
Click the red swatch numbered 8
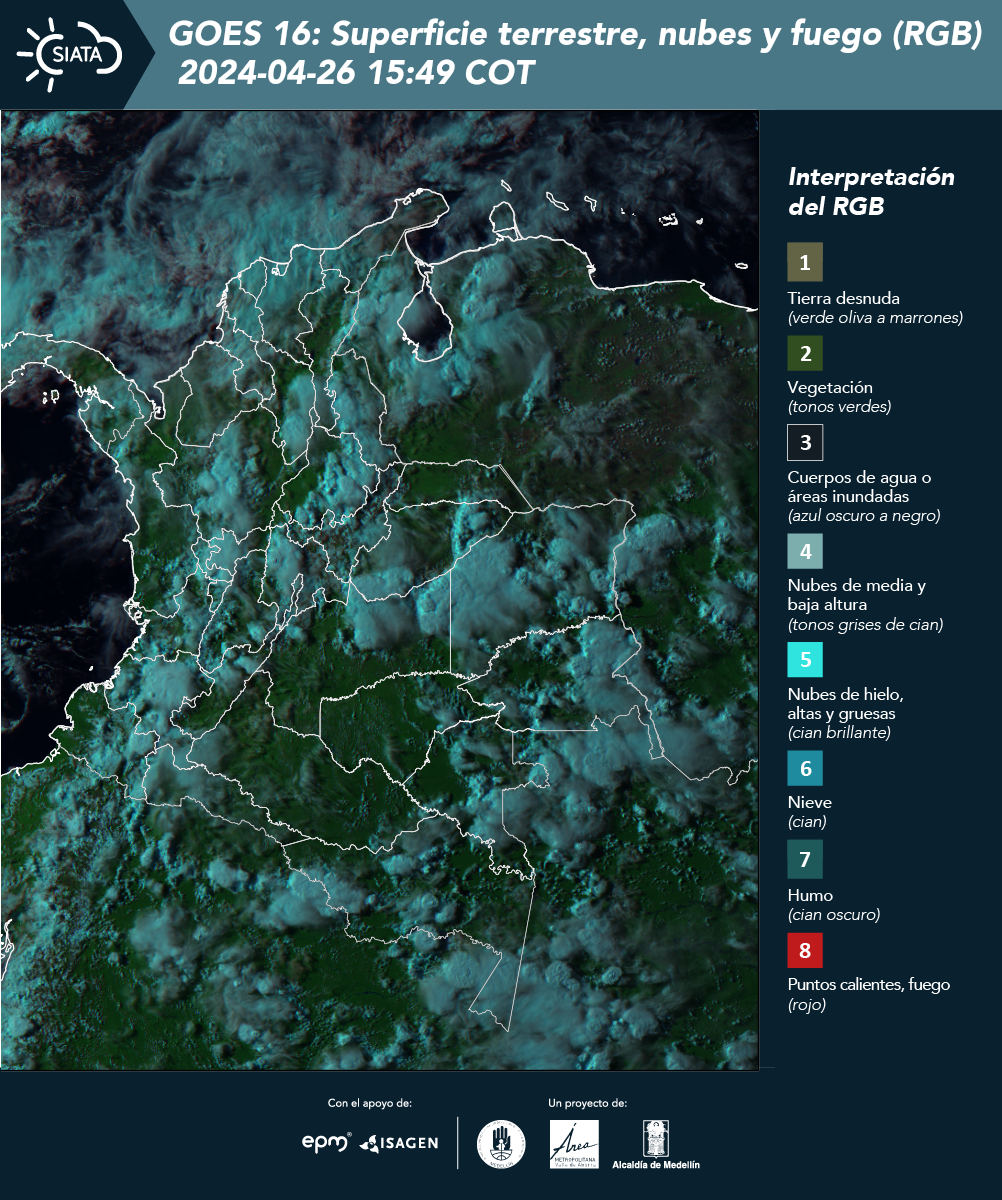tap(805, 950)
